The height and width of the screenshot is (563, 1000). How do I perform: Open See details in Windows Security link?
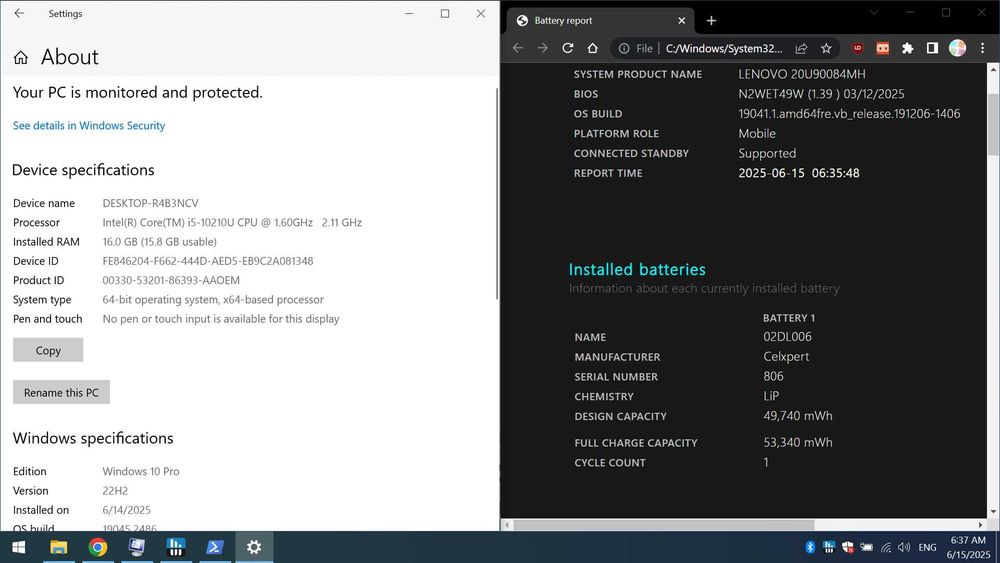point(89,126)
